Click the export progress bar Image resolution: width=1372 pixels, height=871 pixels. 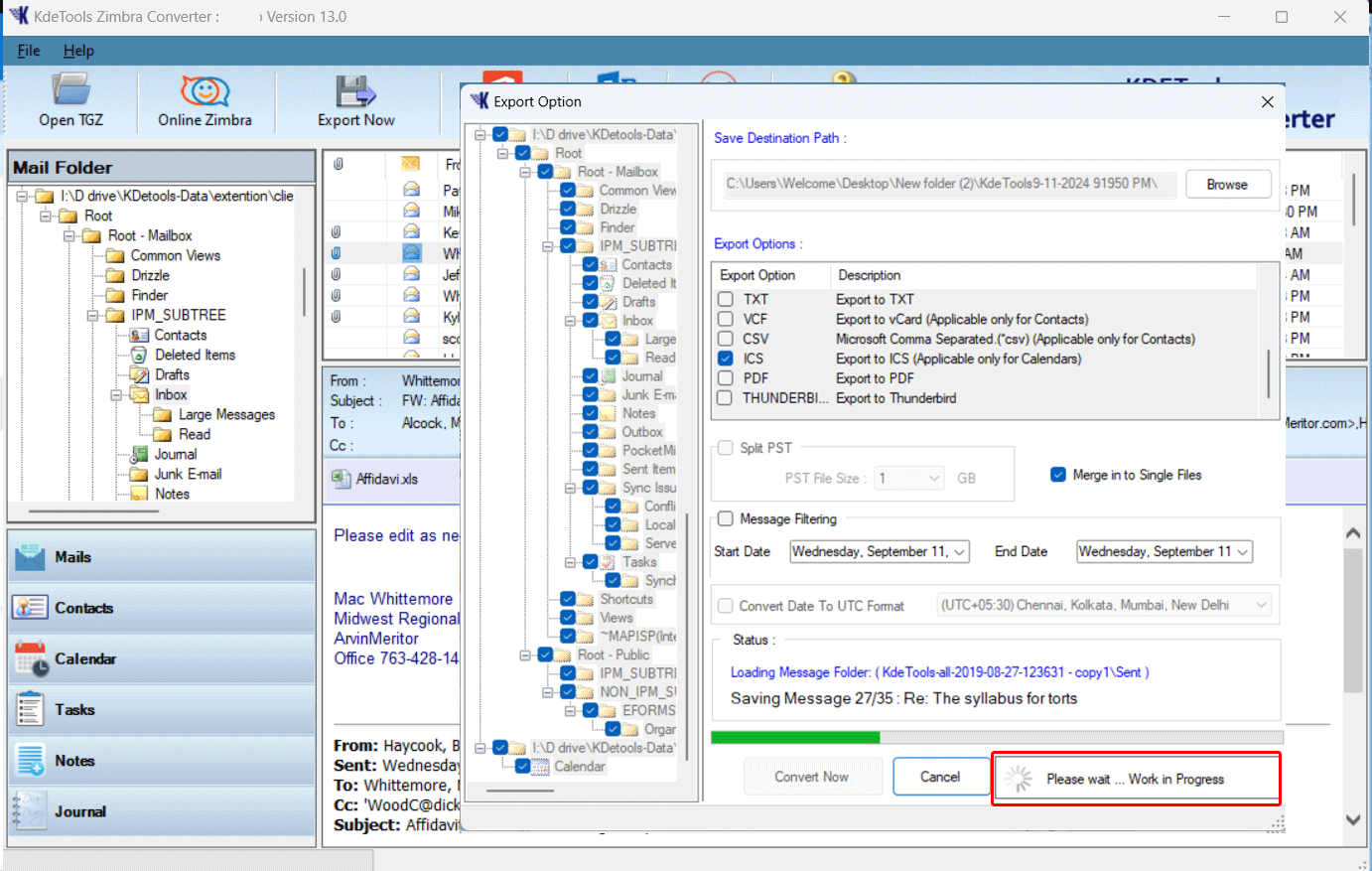(997, 738)
